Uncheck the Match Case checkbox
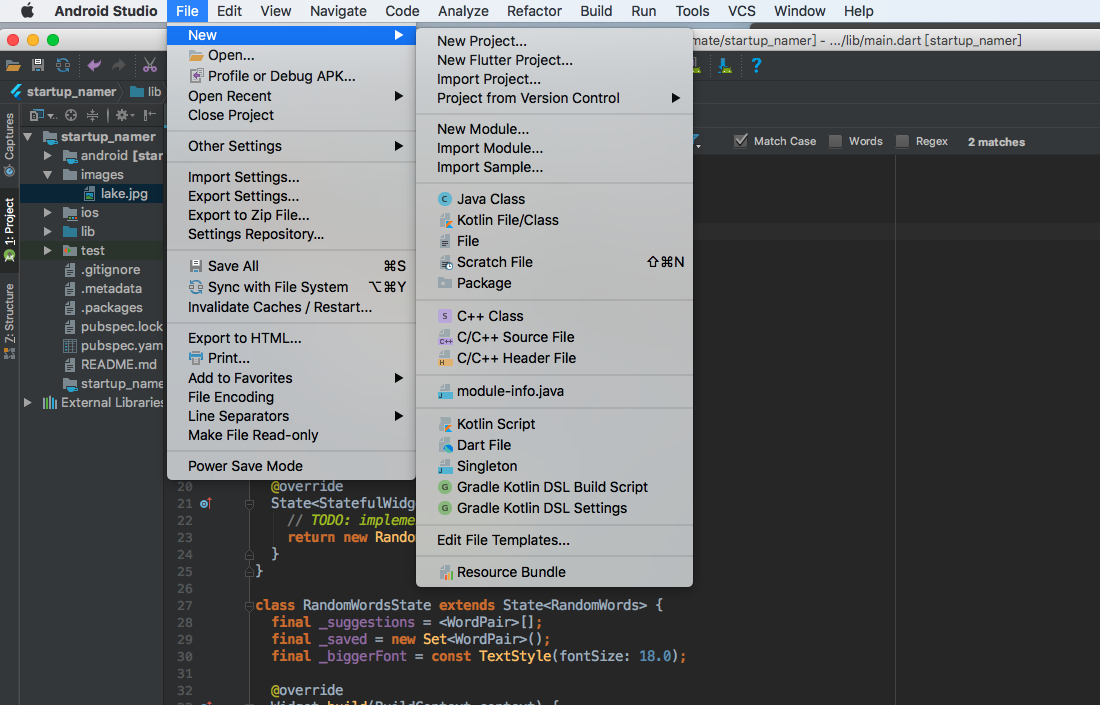 (741, 141)
